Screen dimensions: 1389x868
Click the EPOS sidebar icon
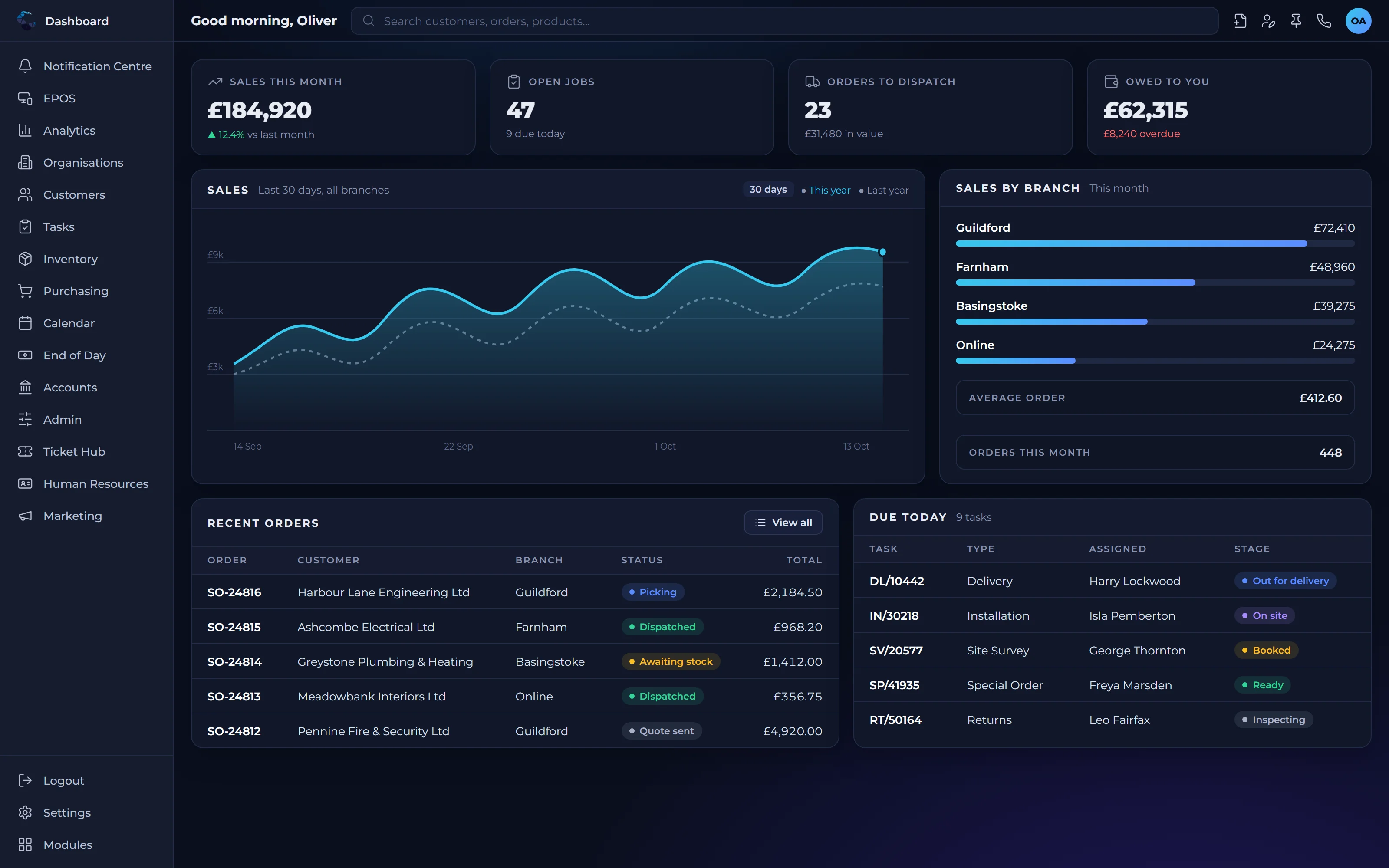tap(25, 98)
